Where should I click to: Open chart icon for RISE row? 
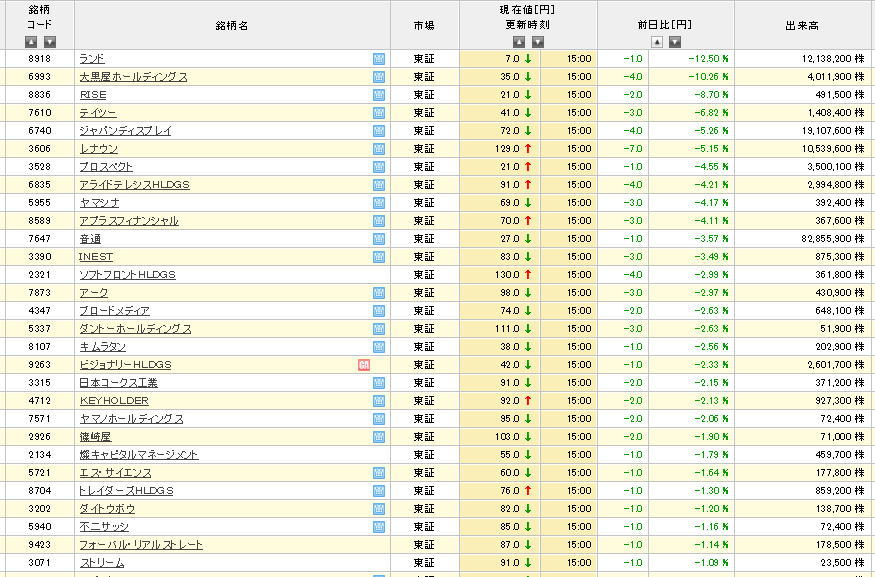(x=379, y=95)
